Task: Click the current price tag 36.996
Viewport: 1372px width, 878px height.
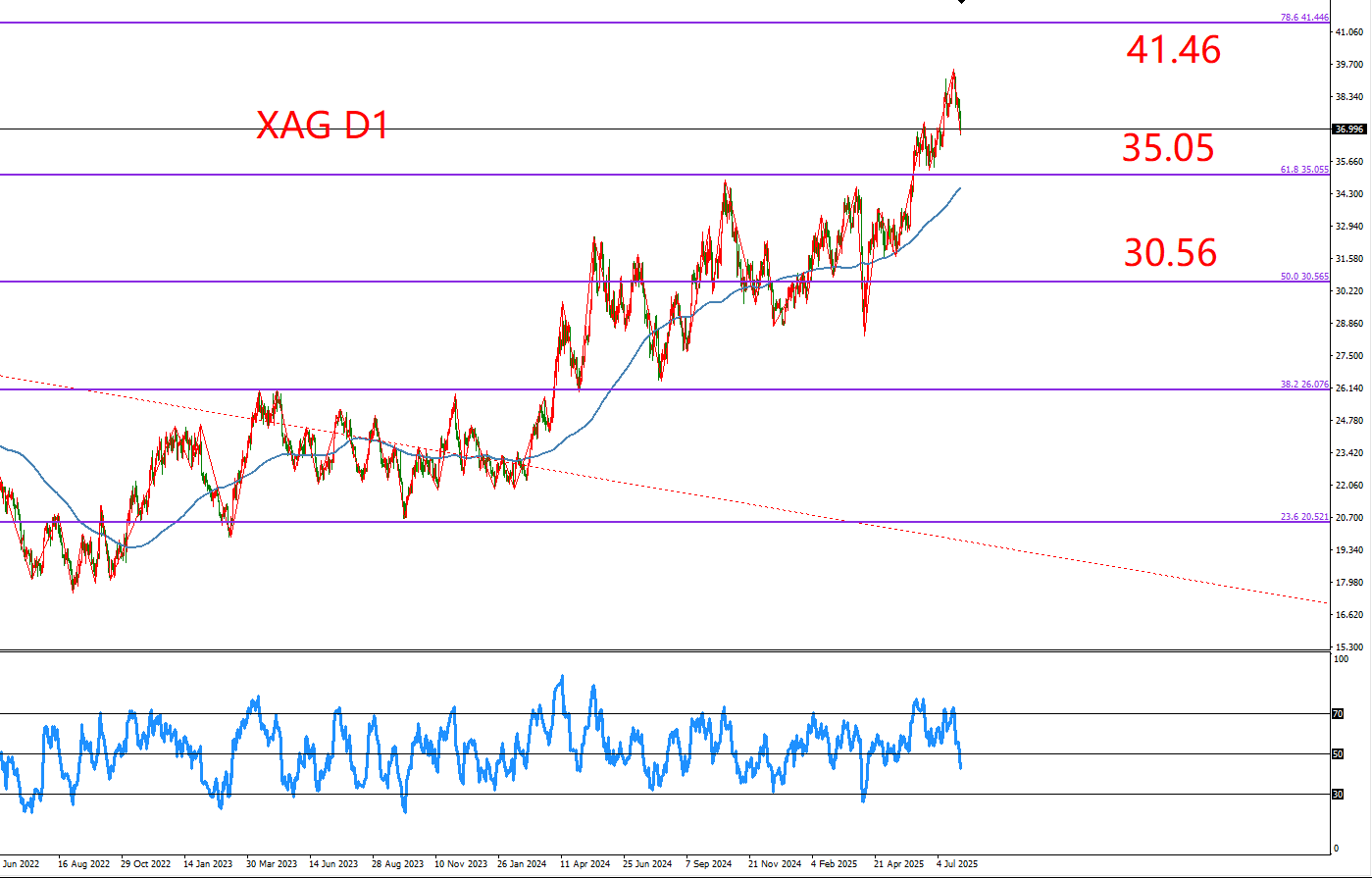Action: (1350, 129)
